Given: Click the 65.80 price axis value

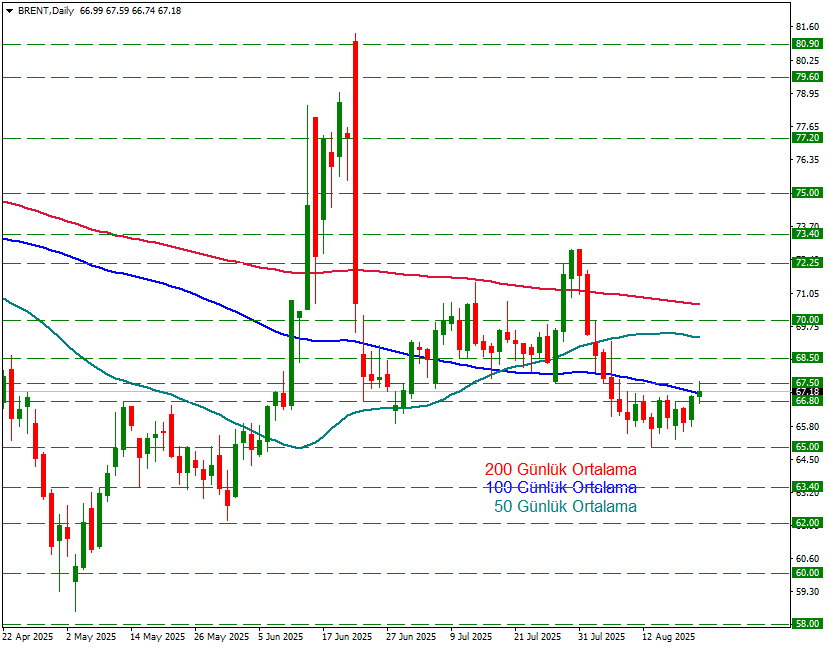Looking at the screenshot, I should point(807,427).
